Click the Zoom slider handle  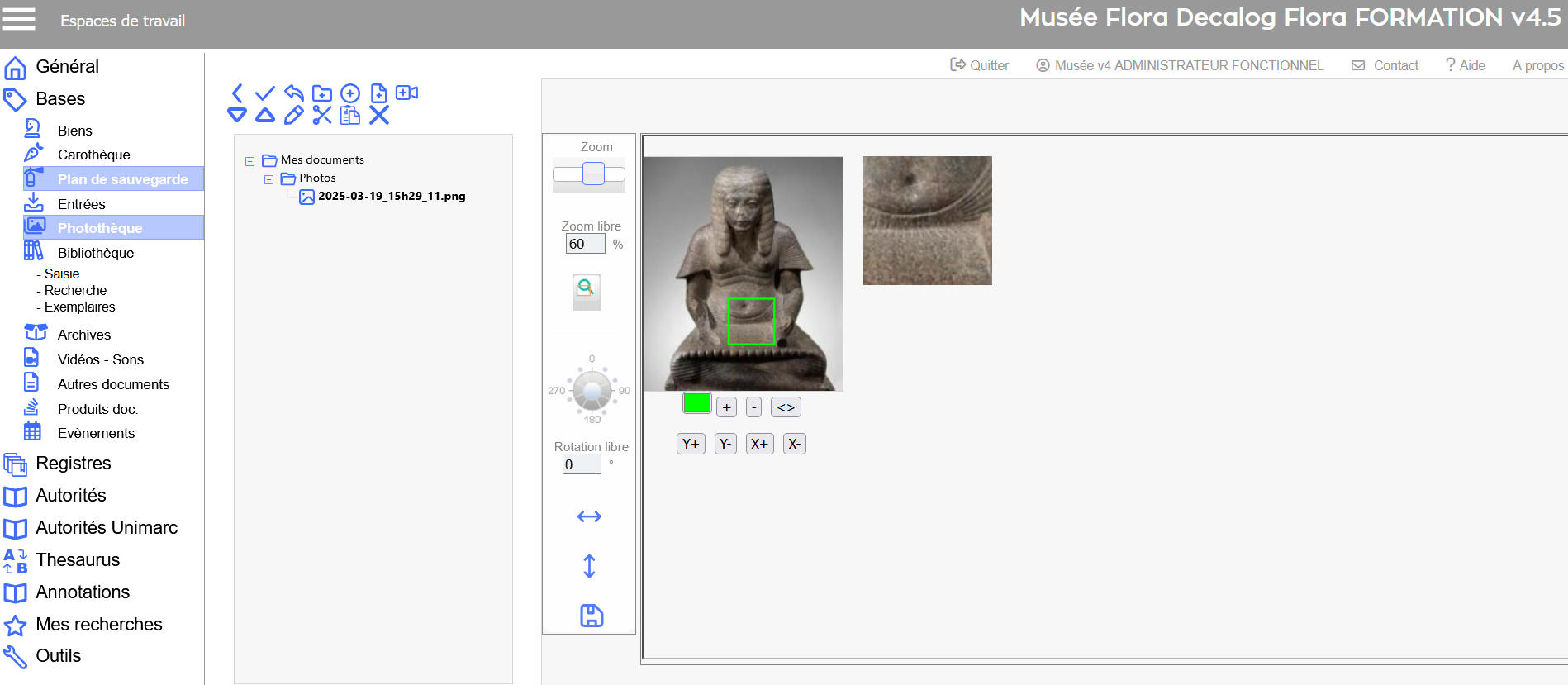coord(593,174)
